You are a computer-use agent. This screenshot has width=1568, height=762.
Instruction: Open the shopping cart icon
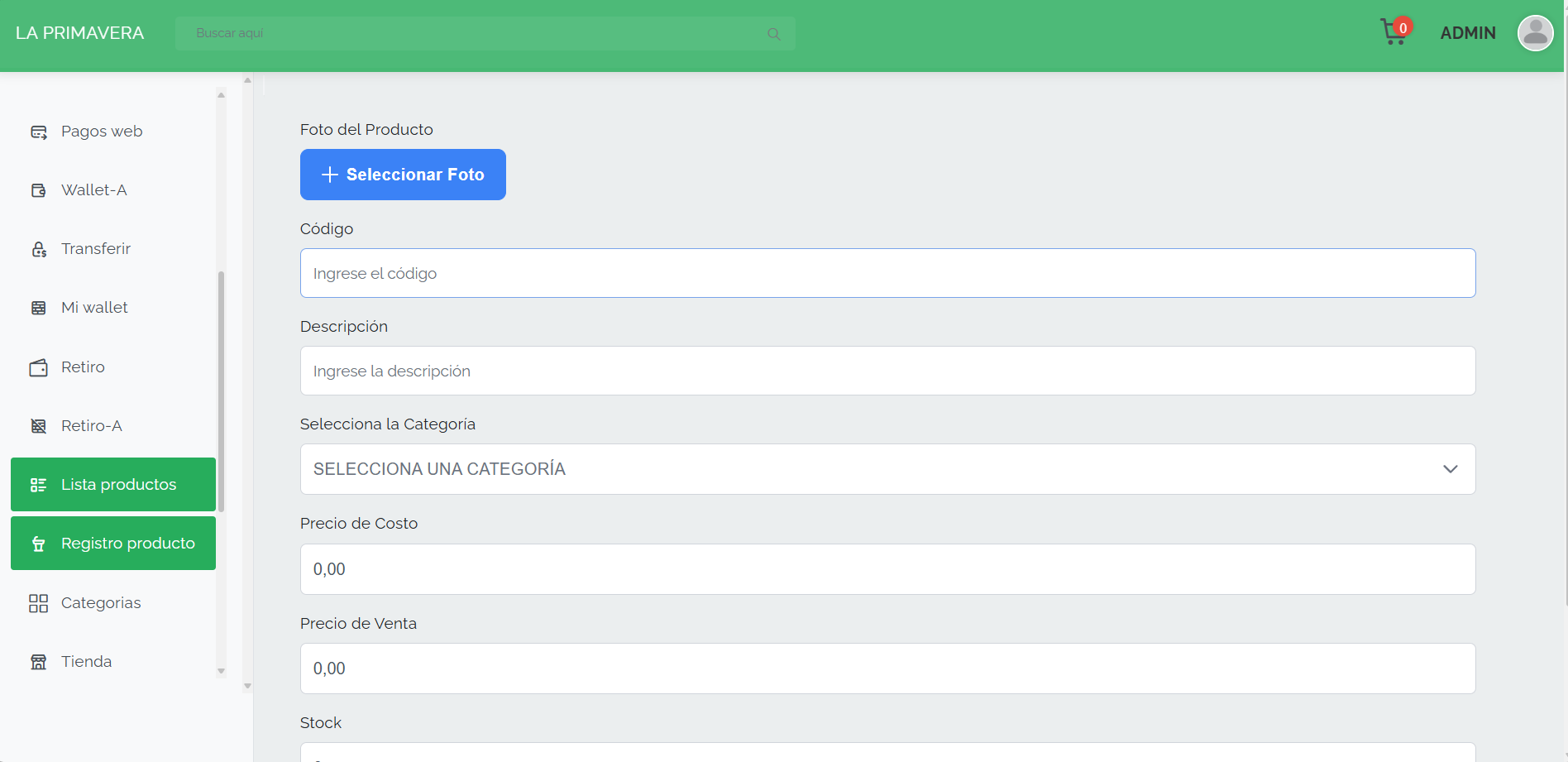pyautogui.click(x=1394, y=32)
